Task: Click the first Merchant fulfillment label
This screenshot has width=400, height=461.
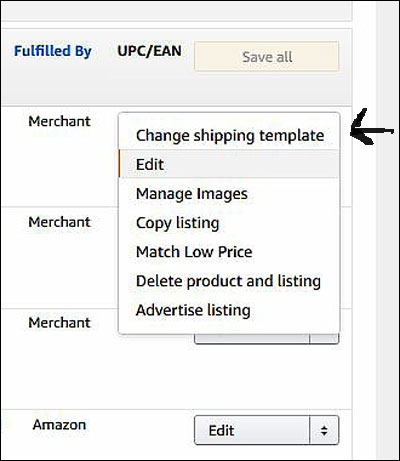Action: point(59,121)
